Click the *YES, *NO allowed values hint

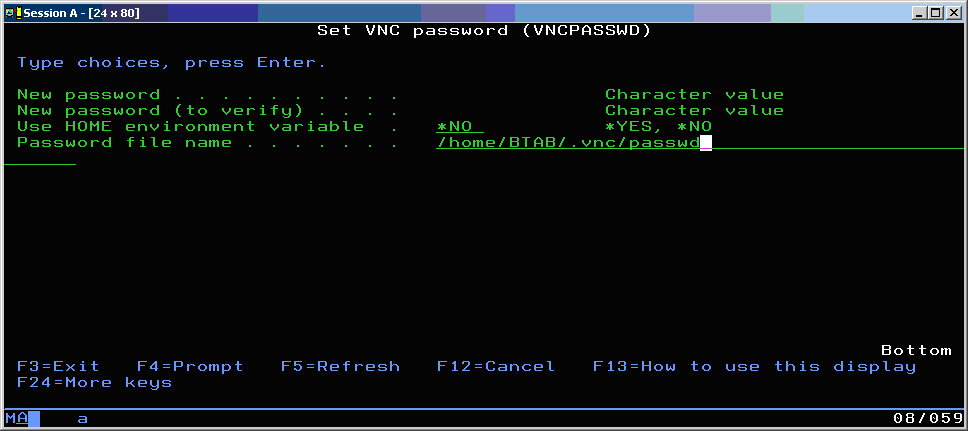coord(658,127)
